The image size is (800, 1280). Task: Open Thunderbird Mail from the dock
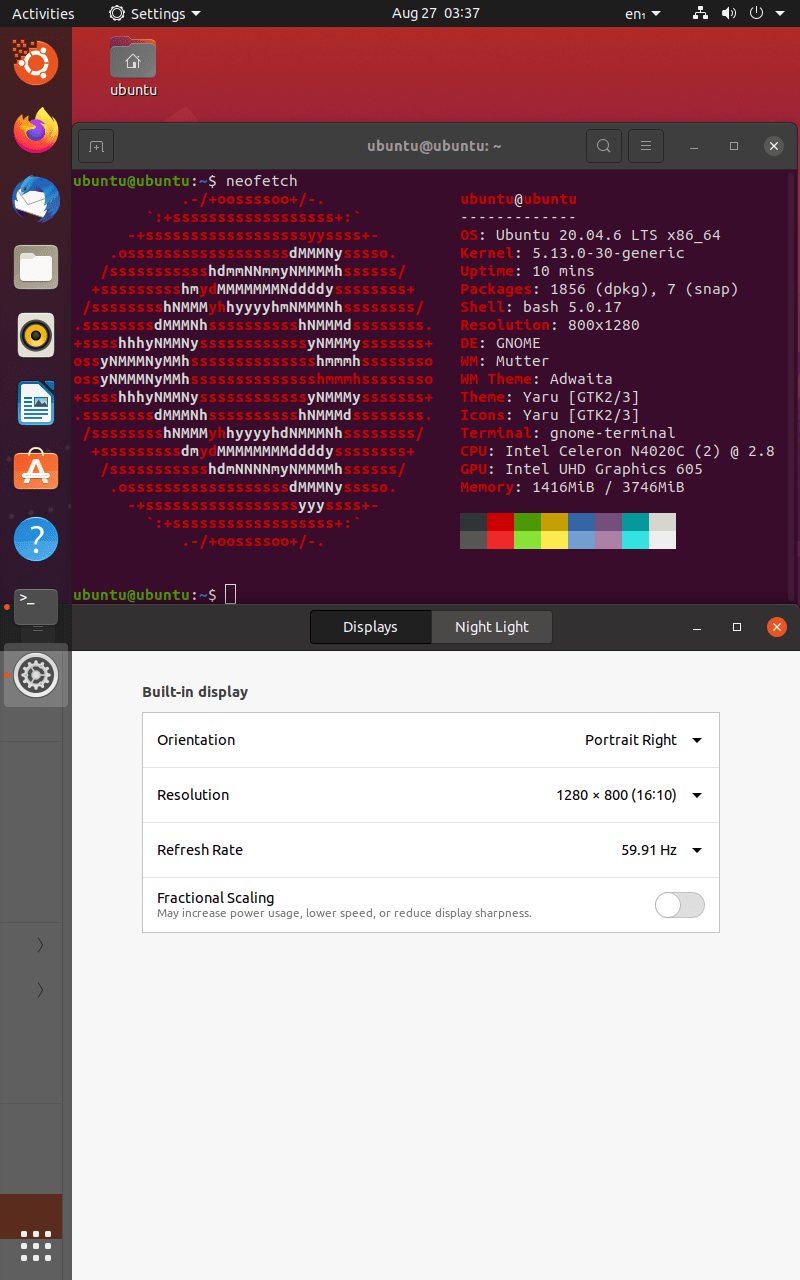[x=35, y=198]
